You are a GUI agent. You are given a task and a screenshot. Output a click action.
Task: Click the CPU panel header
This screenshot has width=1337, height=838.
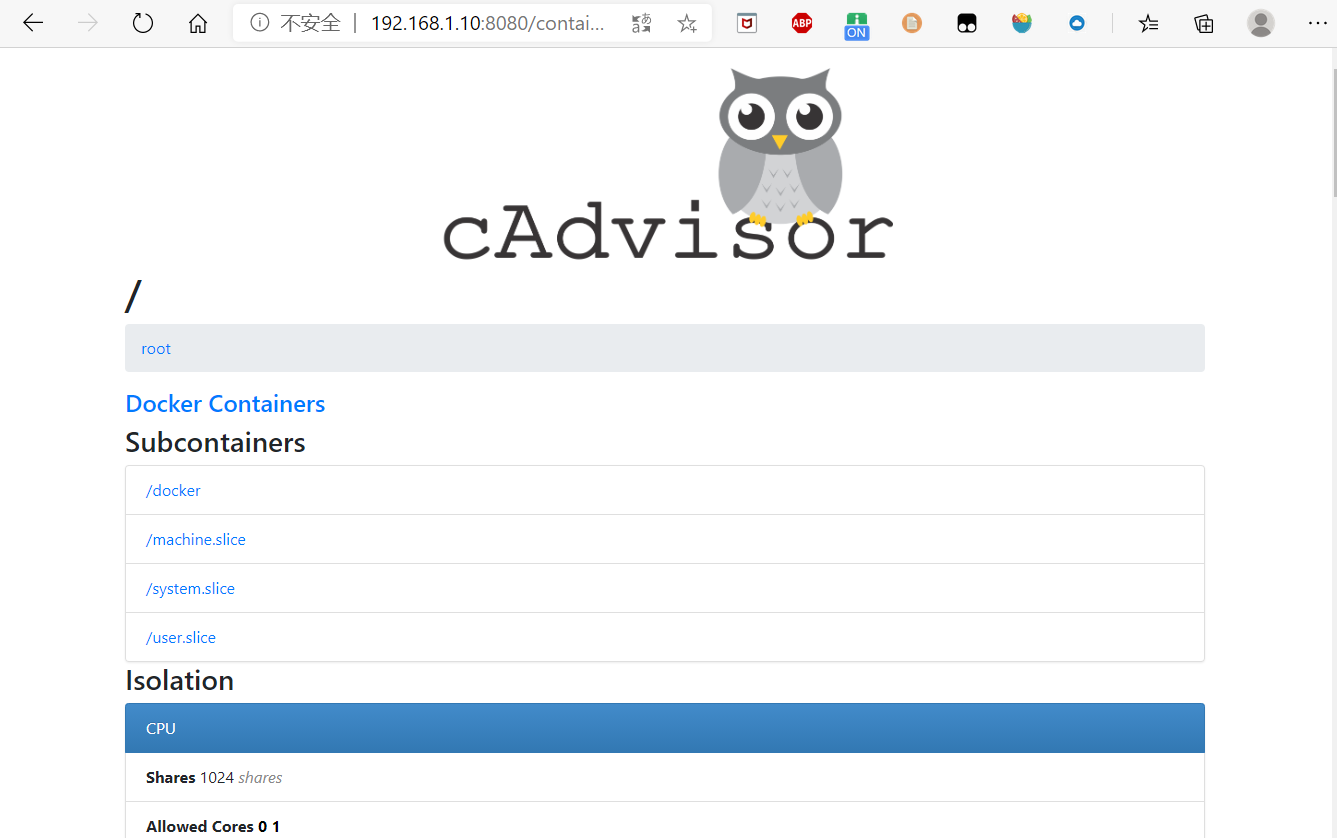point(665,728)
